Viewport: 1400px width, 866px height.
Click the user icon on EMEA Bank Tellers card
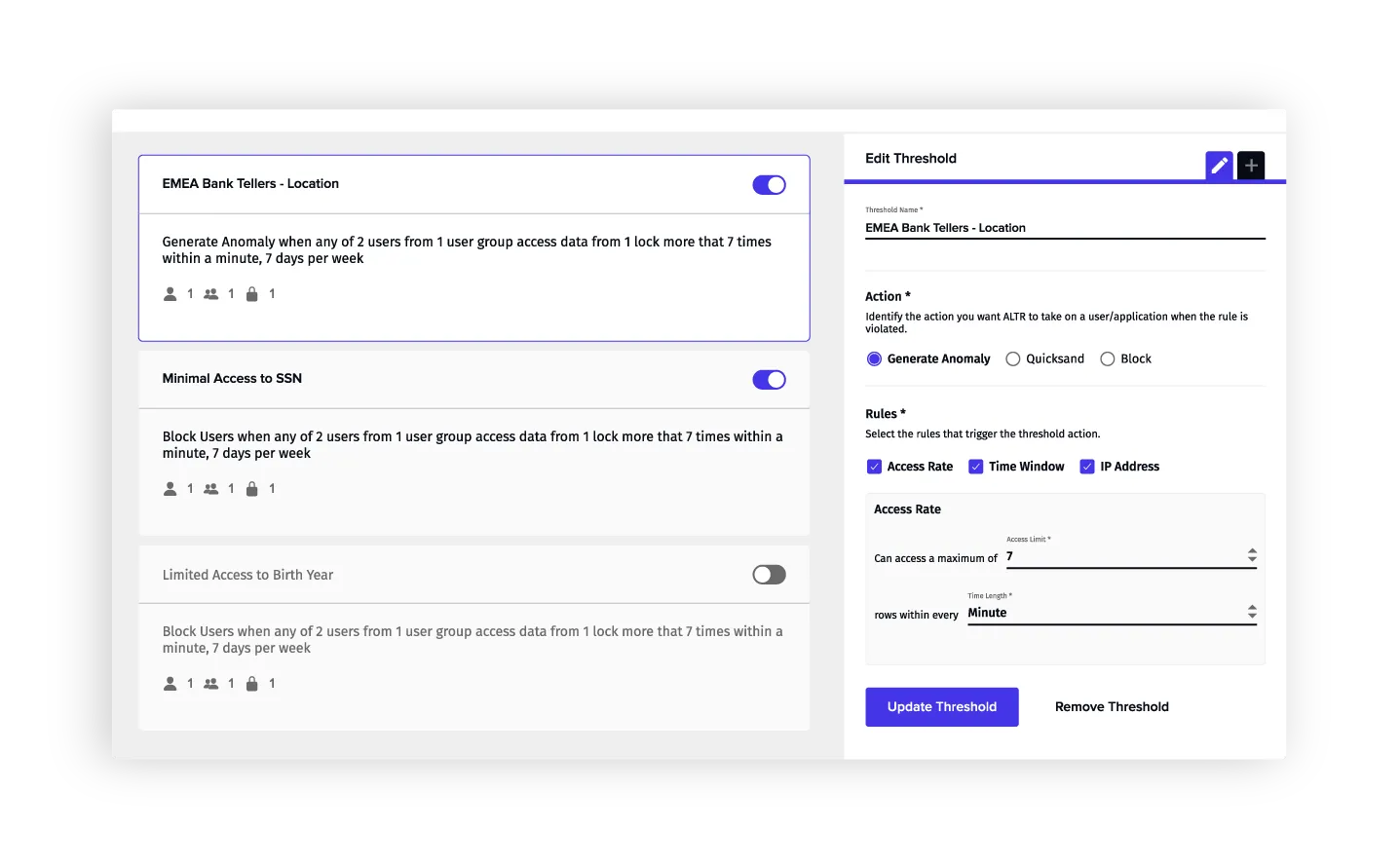[170, 293]
